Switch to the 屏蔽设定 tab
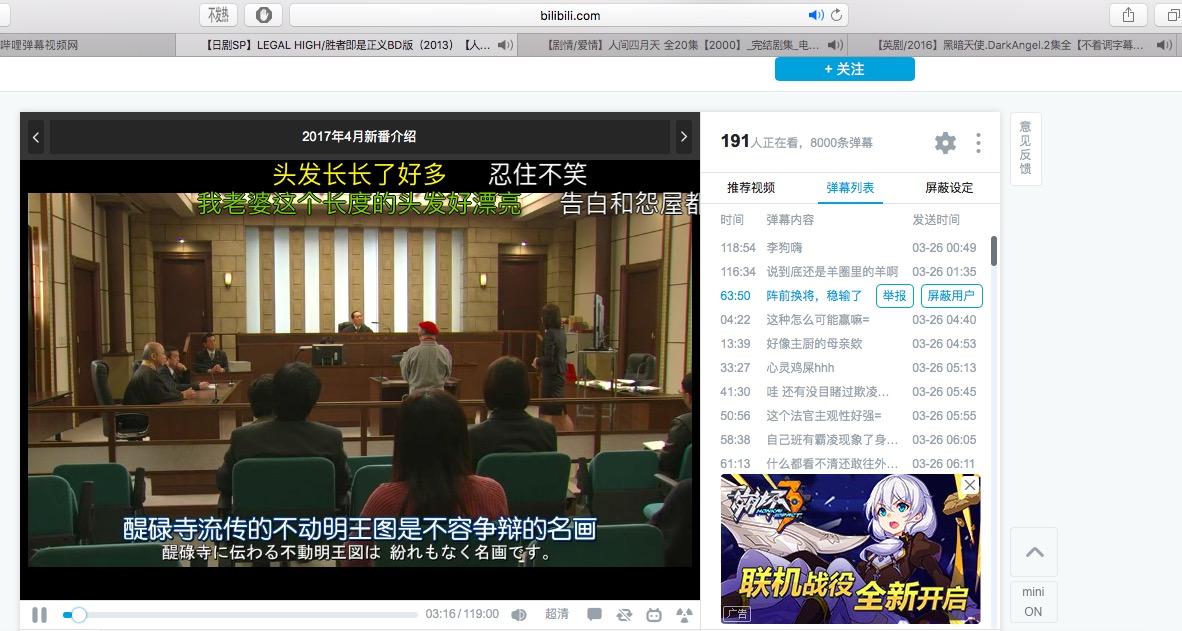Screen dimensions: 1182x631 point(949,188)
